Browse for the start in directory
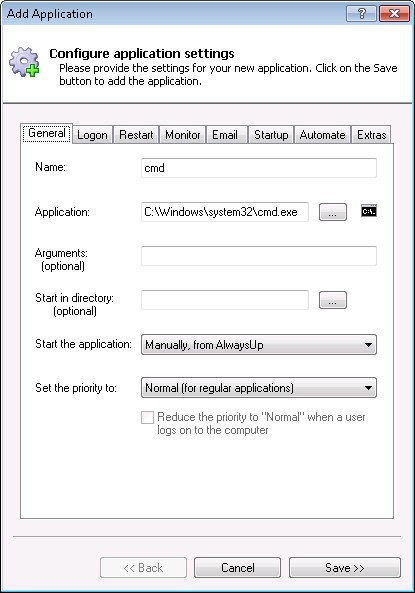The width and height of the screenshot is (415, 593). click(333, 300)
